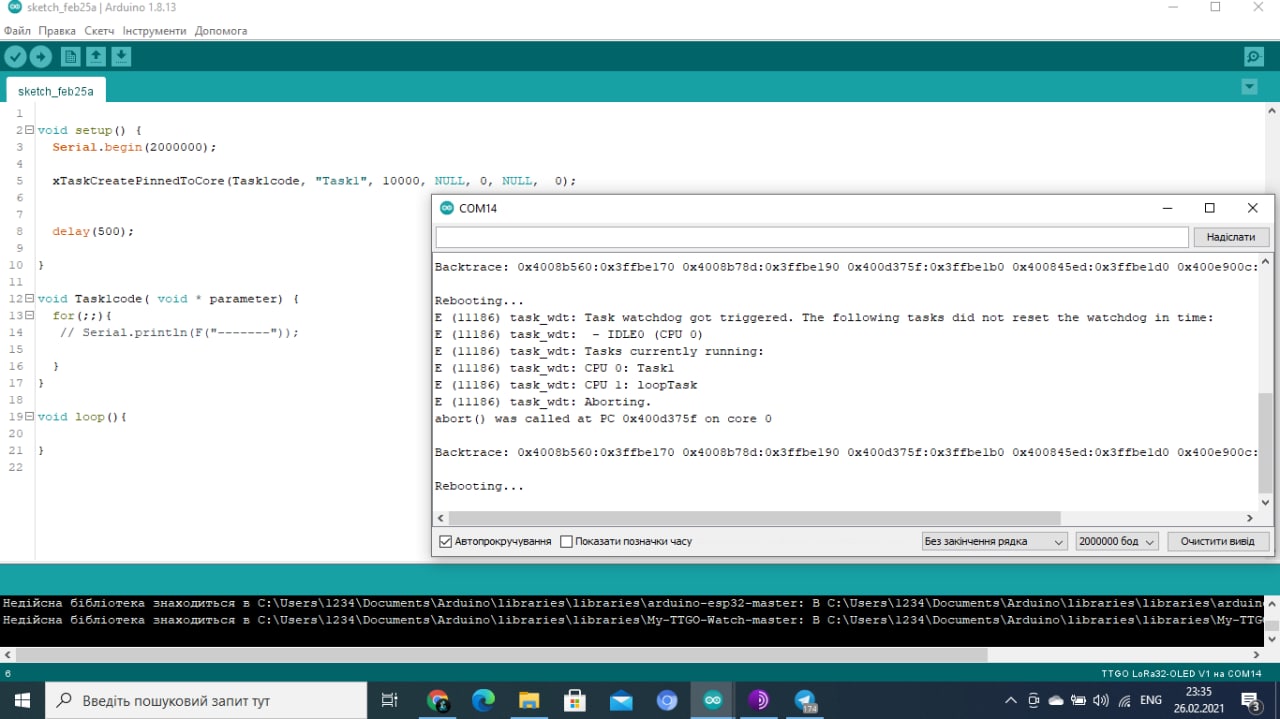Click the network Wi-Fi tray icon
The height and width of the screenshot is (719, 1280).
click(x=1125, y=700)
